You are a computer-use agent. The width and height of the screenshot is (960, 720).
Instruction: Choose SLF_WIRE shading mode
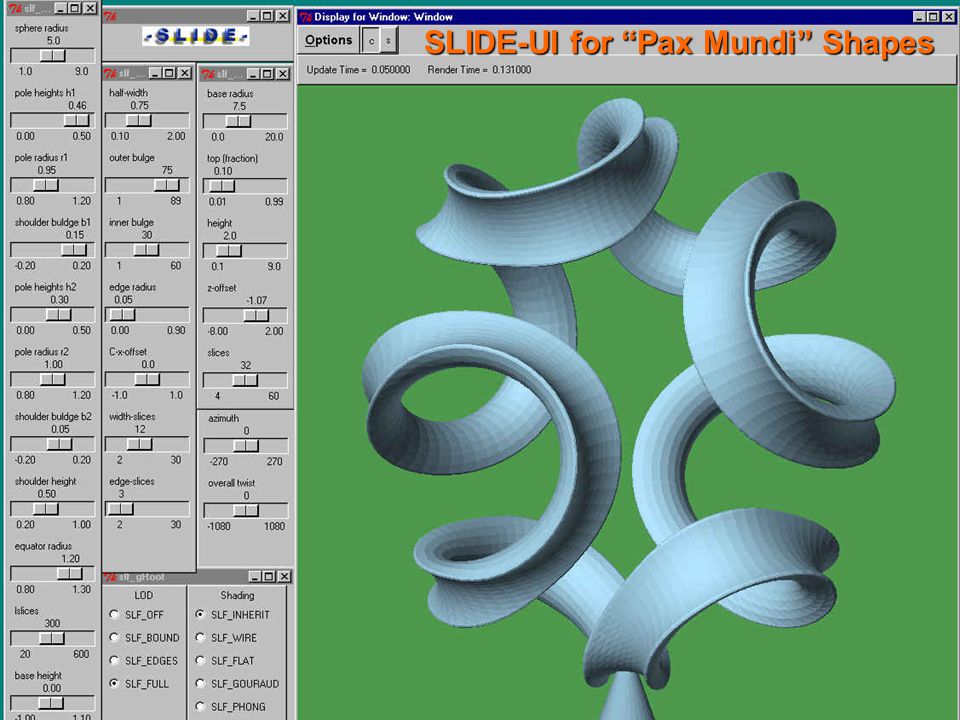click(x=200, y=638)
